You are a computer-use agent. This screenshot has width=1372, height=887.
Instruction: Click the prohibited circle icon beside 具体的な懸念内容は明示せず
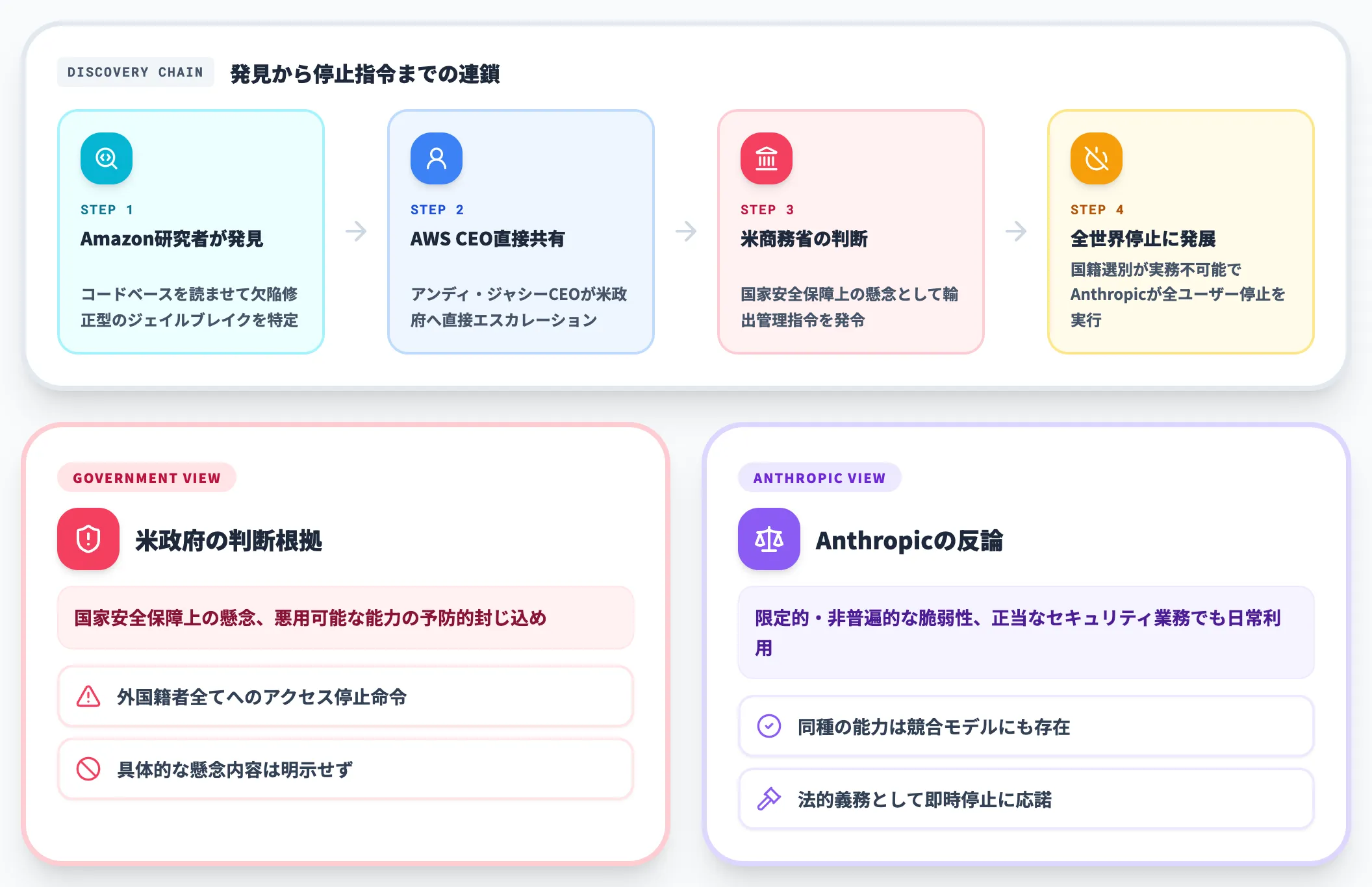click(88, 769)
